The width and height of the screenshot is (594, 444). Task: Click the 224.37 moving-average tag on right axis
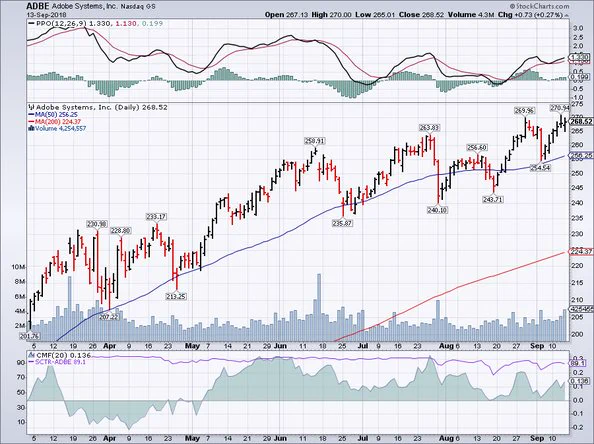(581, 252)
